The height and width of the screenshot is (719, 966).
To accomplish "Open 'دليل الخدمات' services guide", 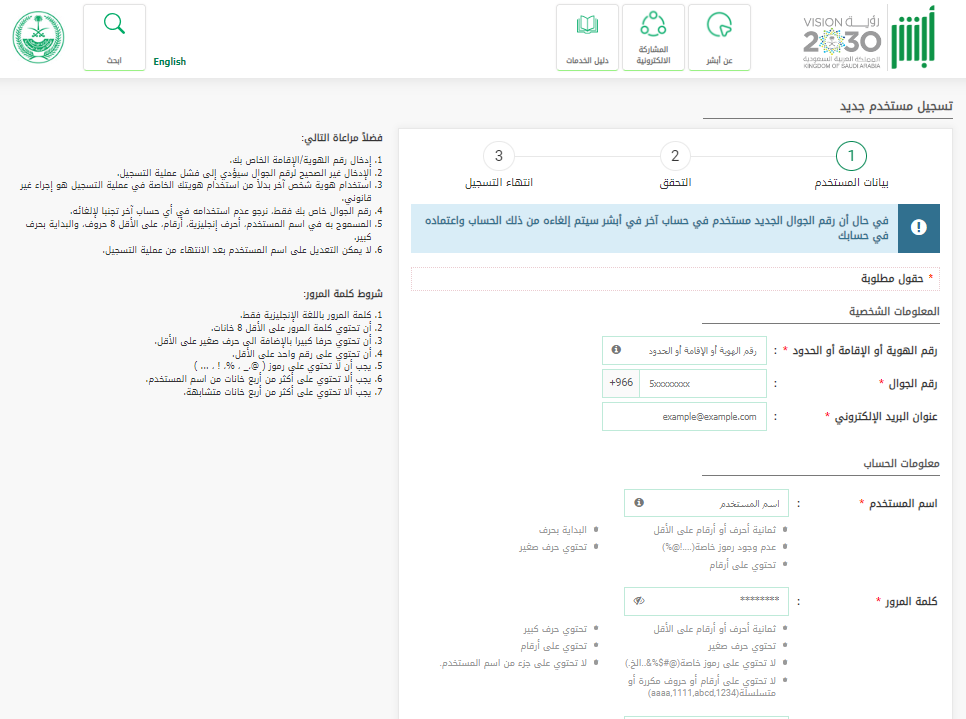I will point(588,38).
